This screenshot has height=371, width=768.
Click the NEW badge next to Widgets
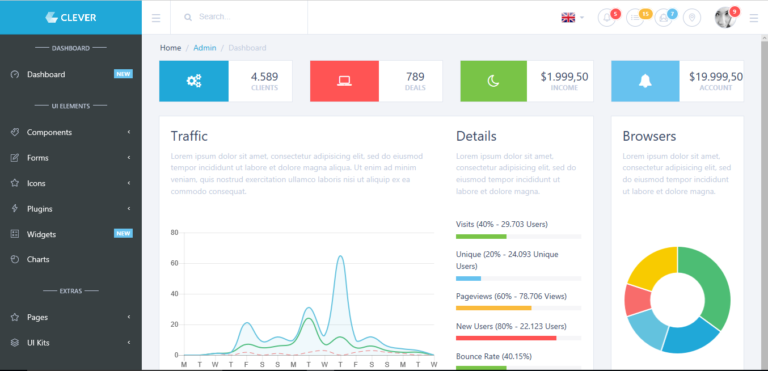[x=123, y=233]
